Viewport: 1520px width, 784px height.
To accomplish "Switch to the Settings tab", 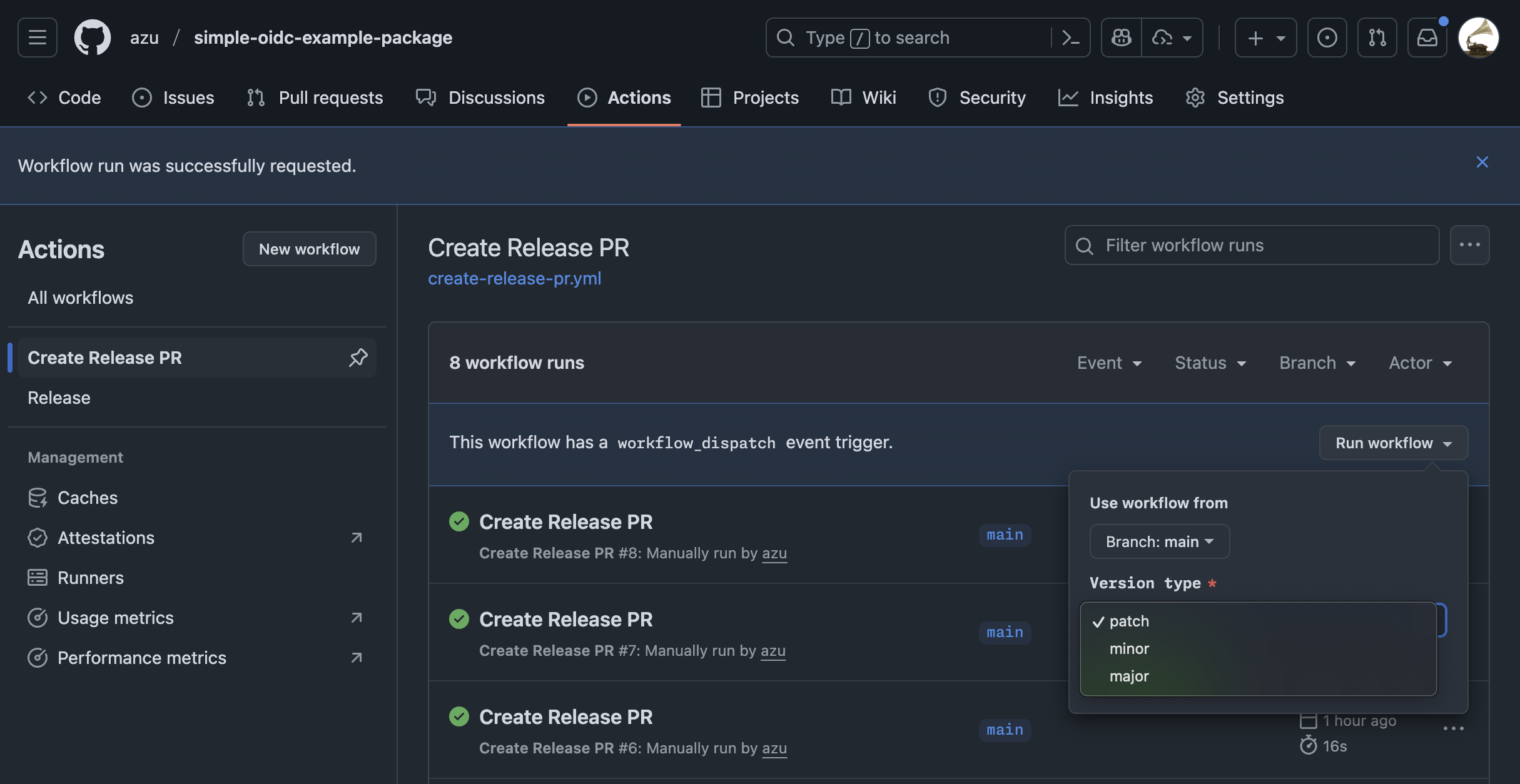I will coord(1235,98).
